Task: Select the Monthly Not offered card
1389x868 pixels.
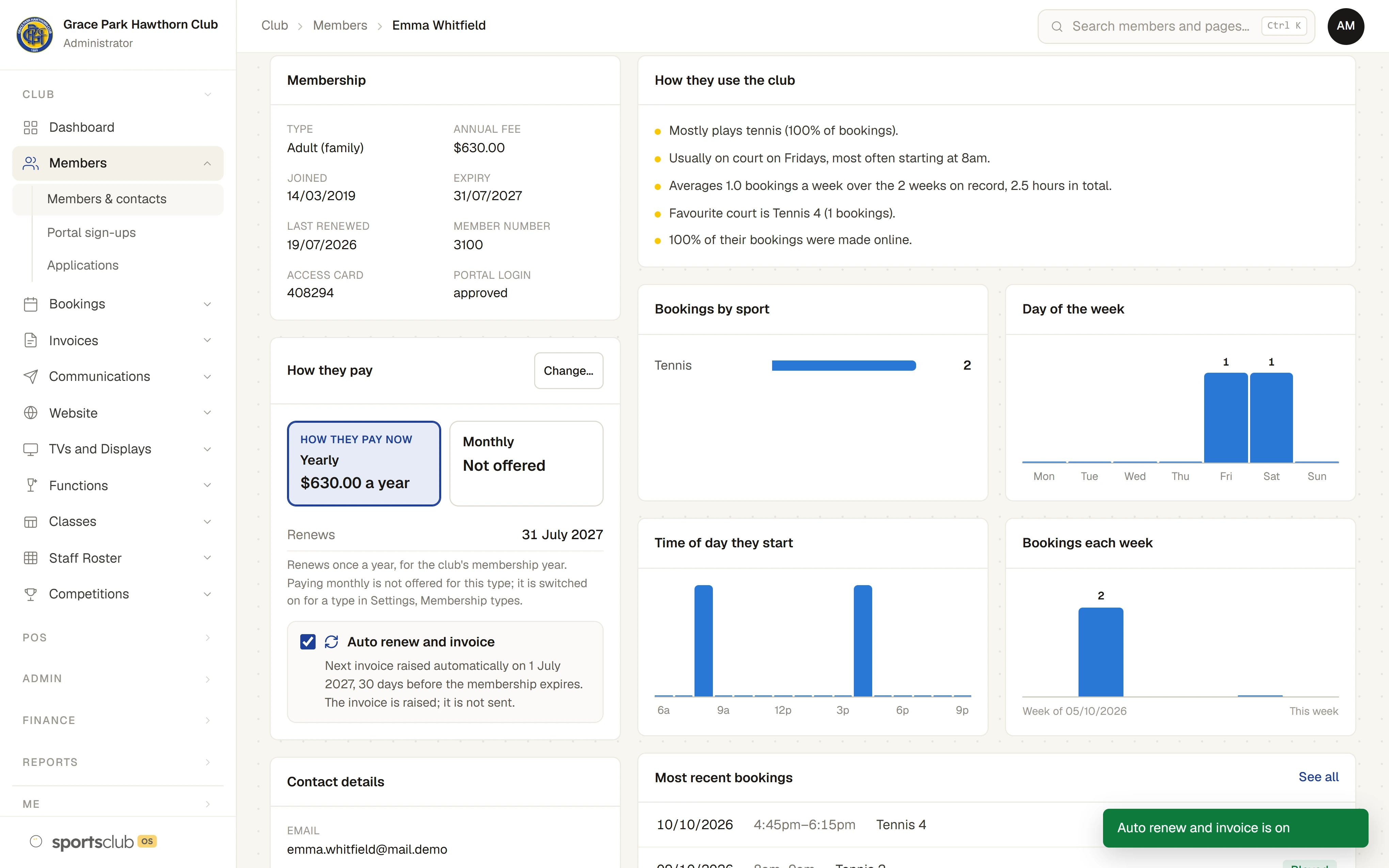Action: (526, 464)
